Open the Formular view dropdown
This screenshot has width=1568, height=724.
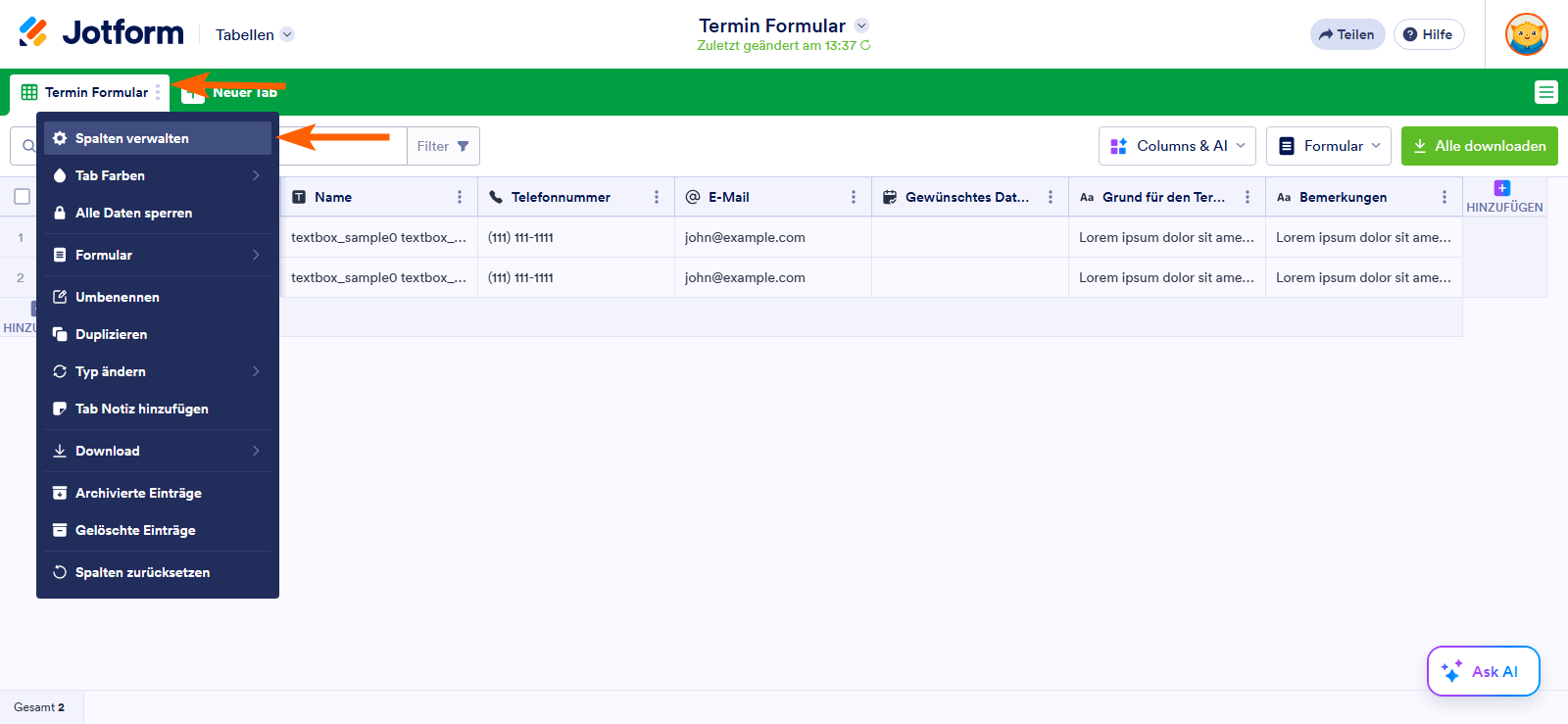1329,146
